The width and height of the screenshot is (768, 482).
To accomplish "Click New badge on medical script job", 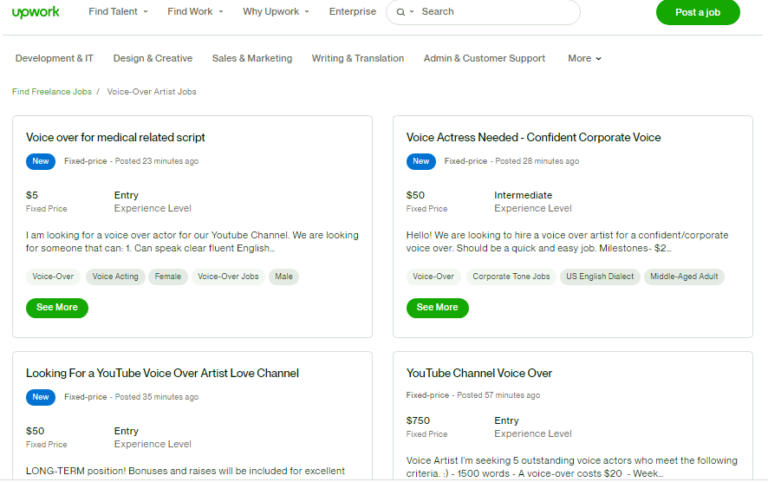I will pos(41,161).
